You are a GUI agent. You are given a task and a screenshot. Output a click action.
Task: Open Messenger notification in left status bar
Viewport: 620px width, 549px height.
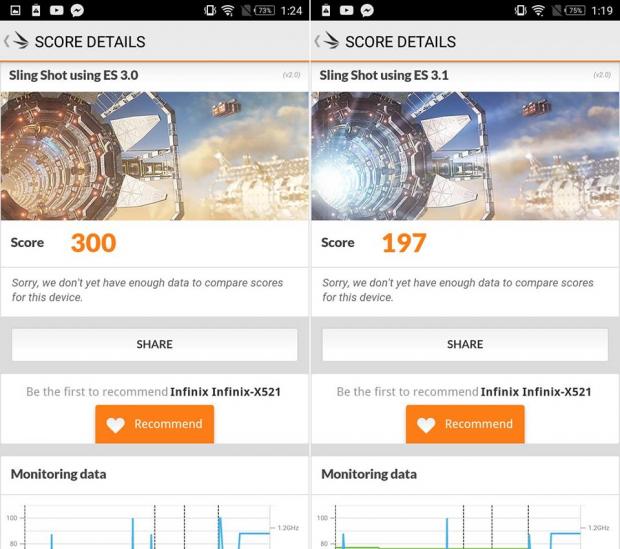tap(77, 10)
